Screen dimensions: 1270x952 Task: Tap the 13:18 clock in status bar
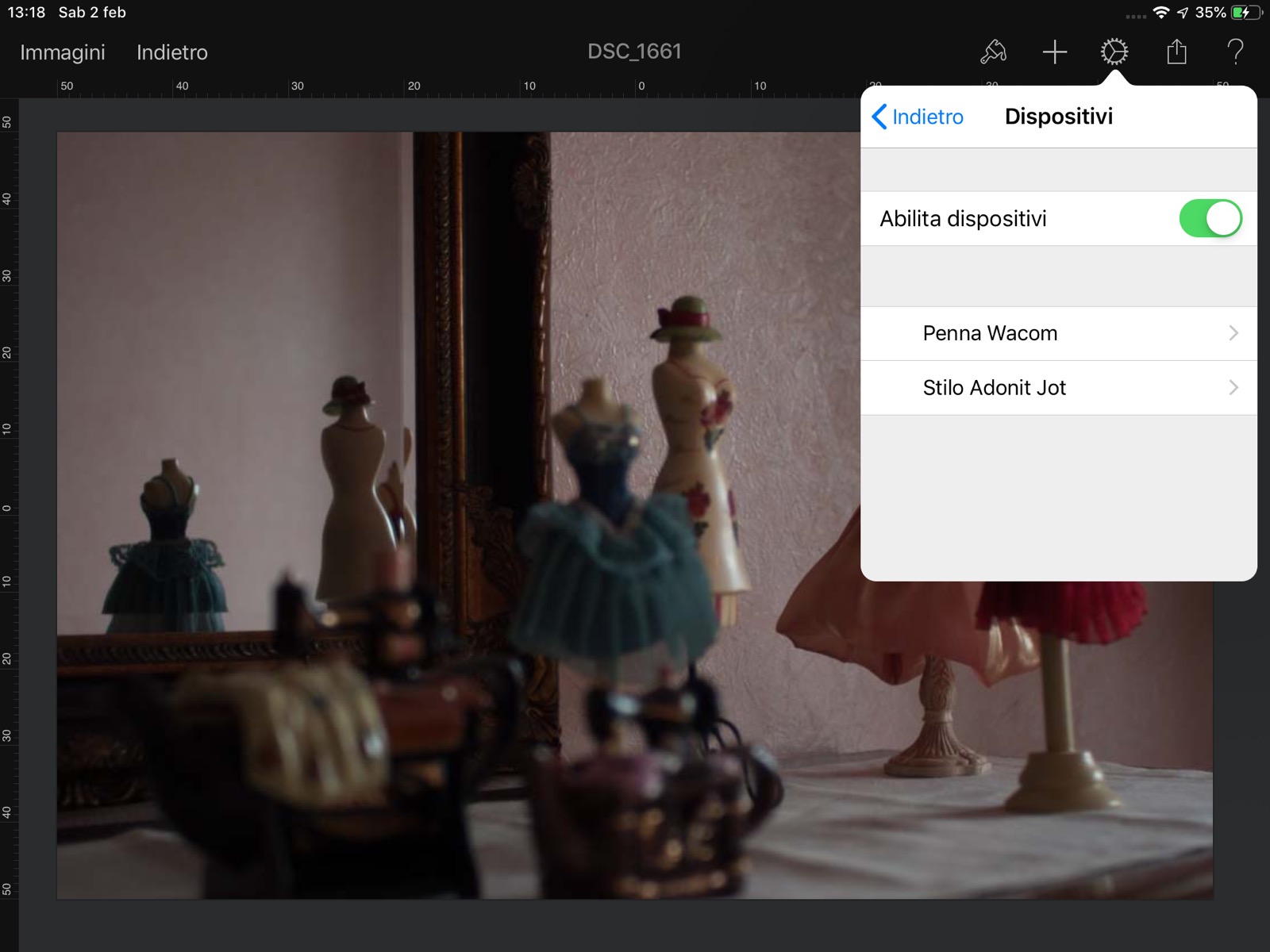coord(26,13)
